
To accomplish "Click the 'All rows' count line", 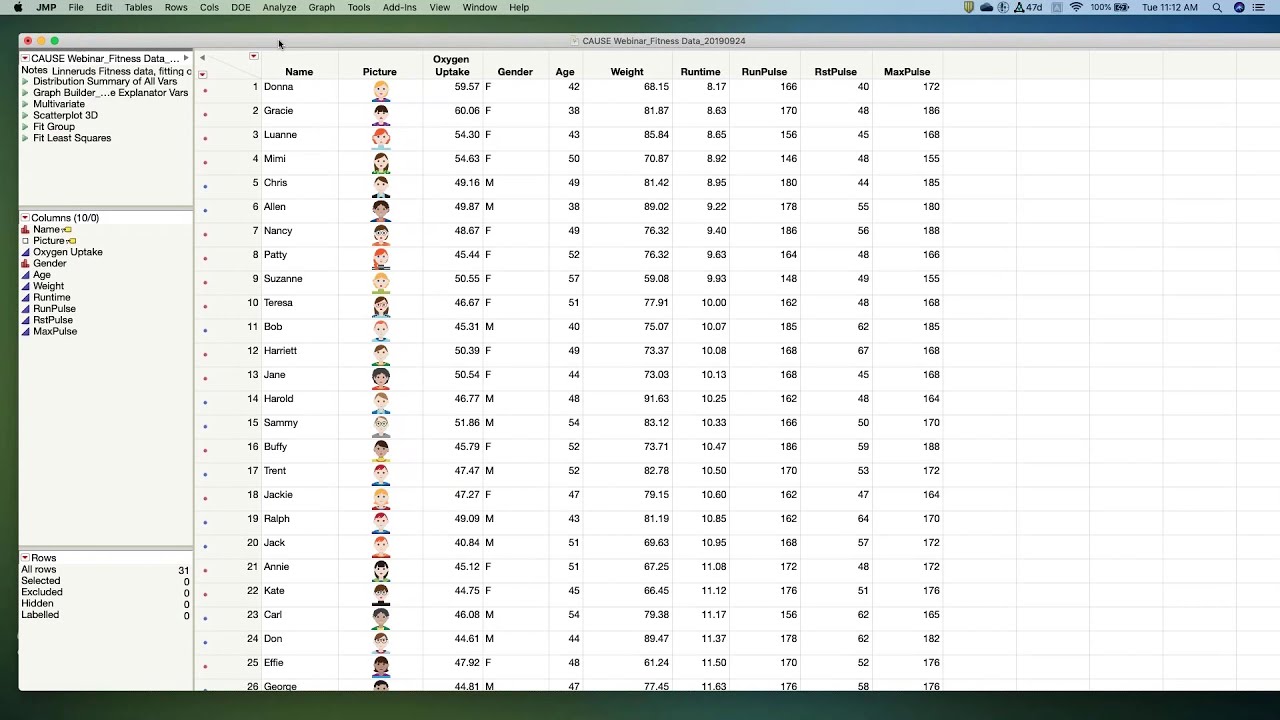I will [105, 570].
